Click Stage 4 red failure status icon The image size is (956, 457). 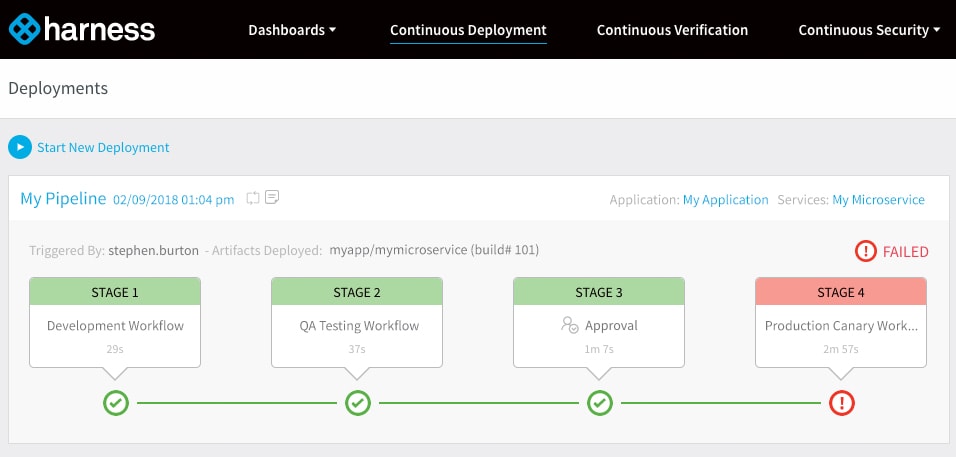coord(841,403)
